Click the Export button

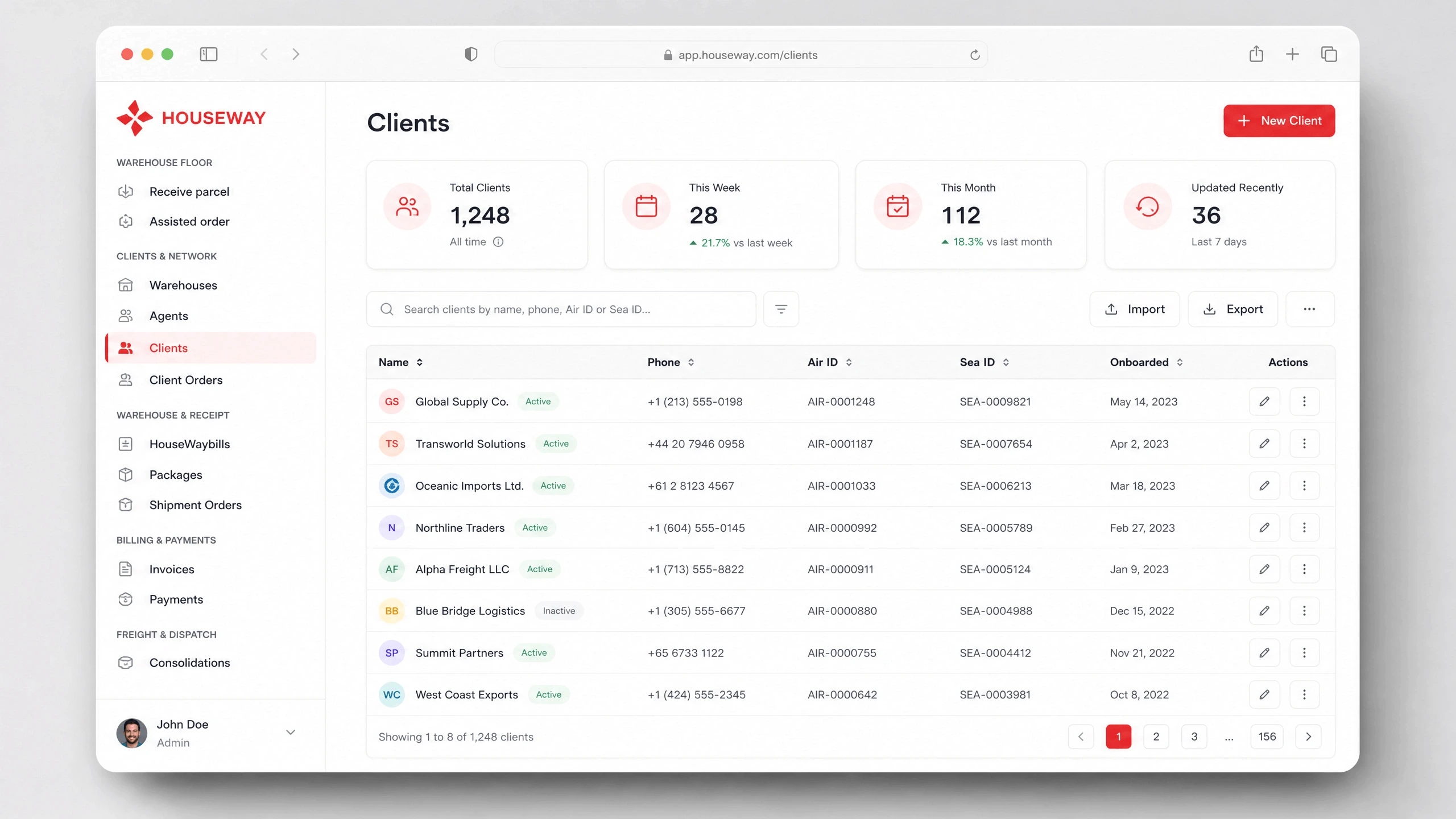(1233, 309)
